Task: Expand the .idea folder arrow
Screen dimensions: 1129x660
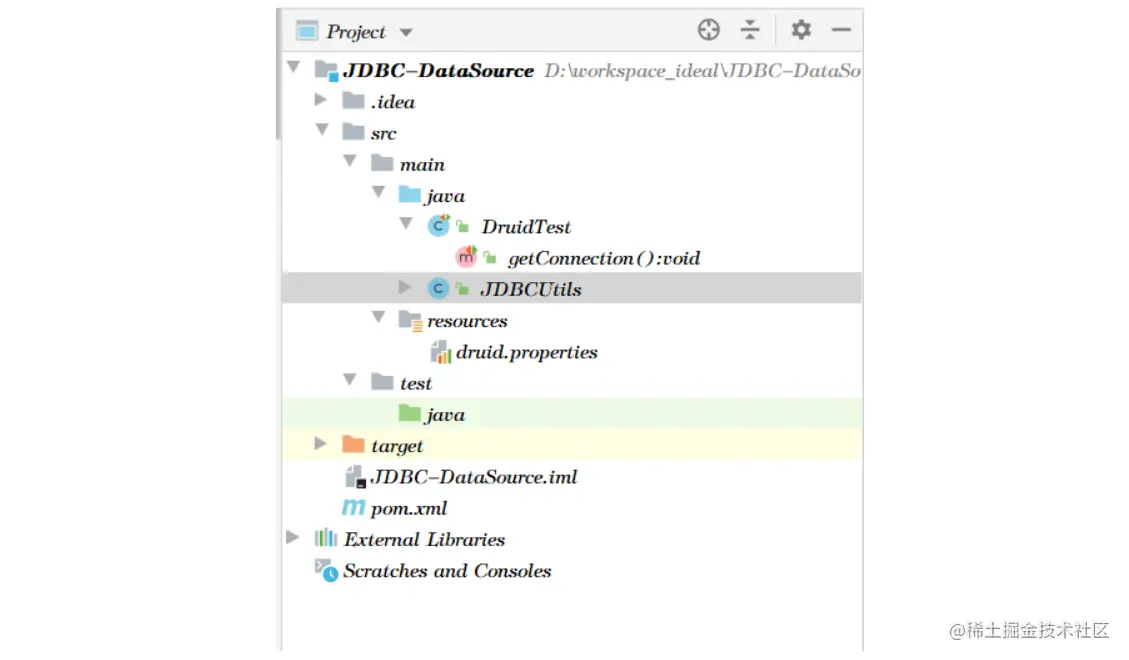Action: [321, 99]
